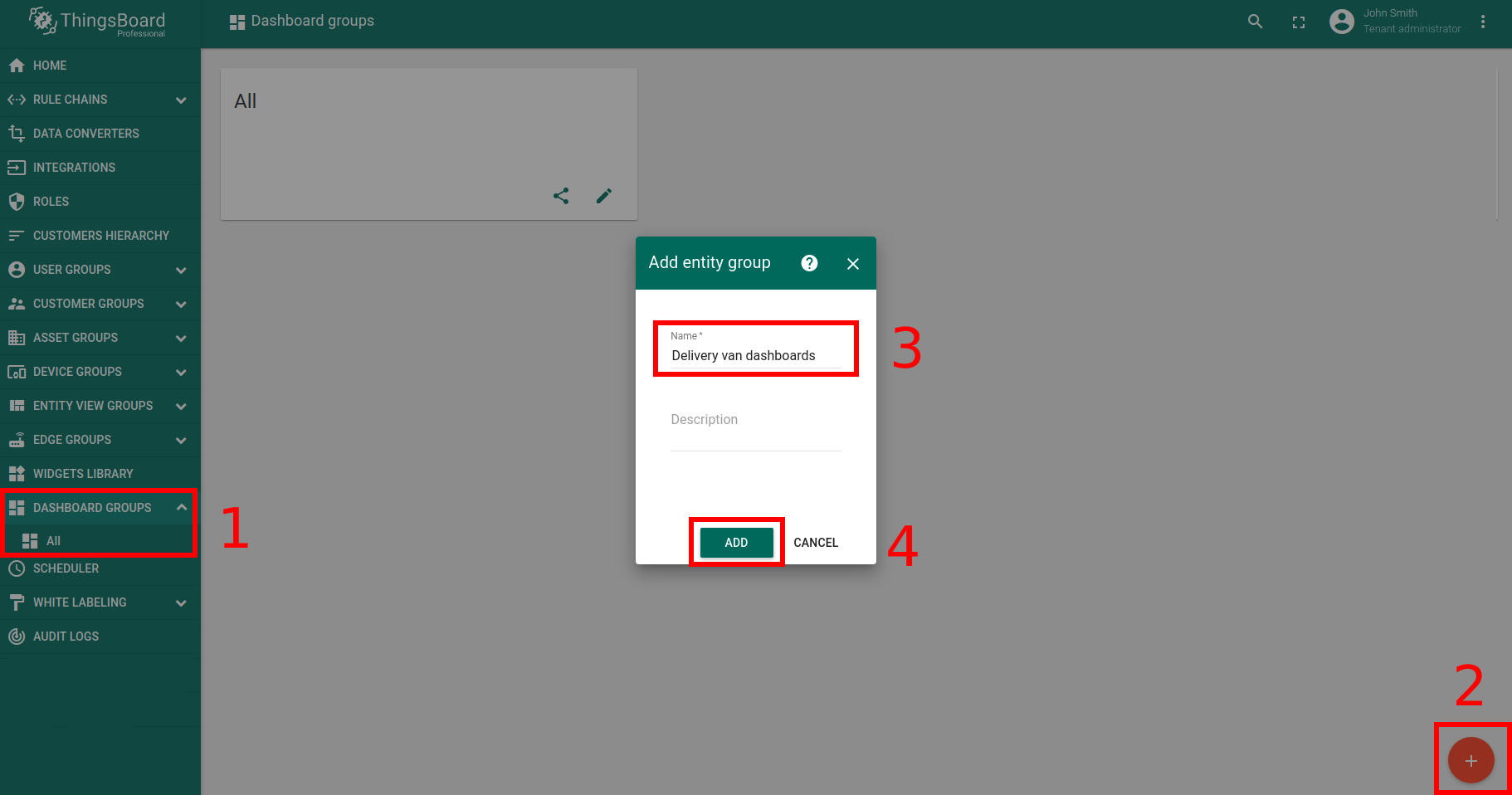Screen dimensions: 1512x795
Task: Go to Audit Logs
Action: click(x=66, y=636)
